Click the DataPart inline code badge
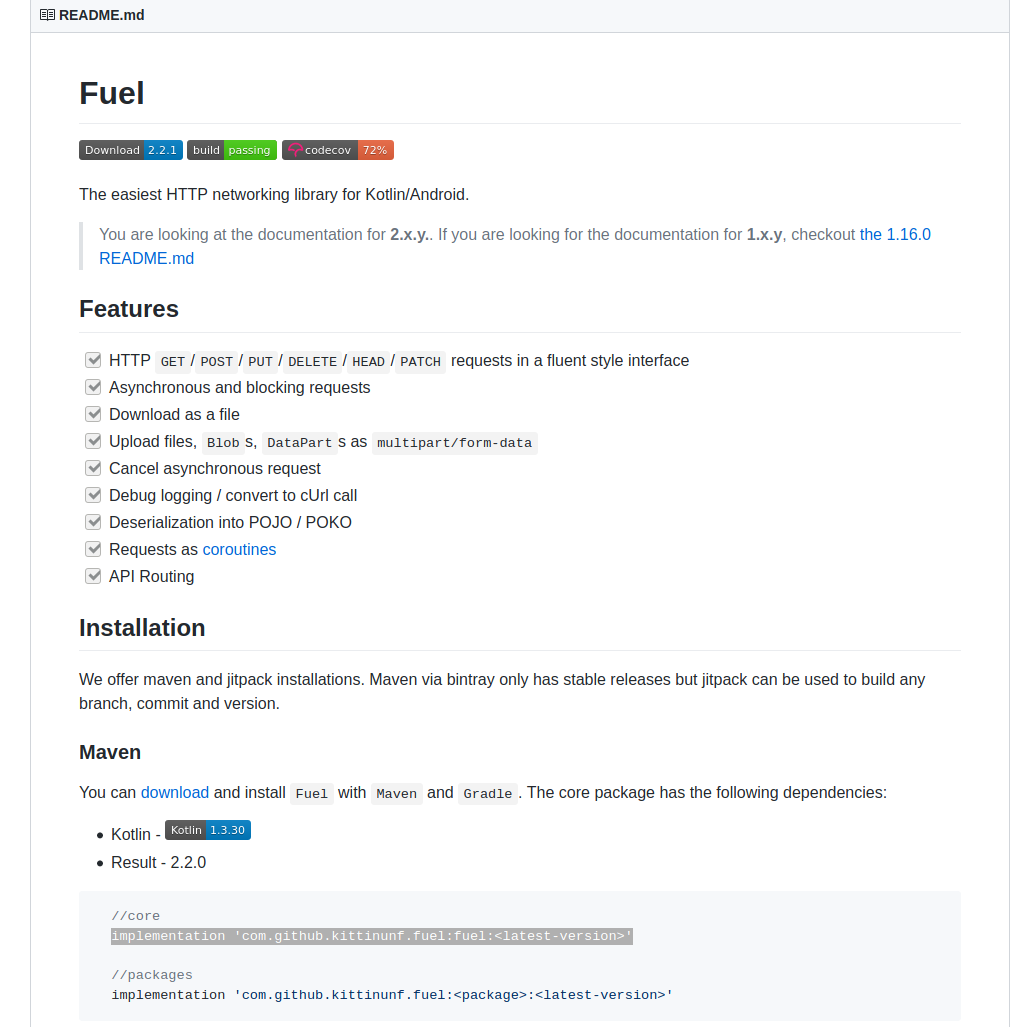The image size is (1036, 1027). pos(299,443)
